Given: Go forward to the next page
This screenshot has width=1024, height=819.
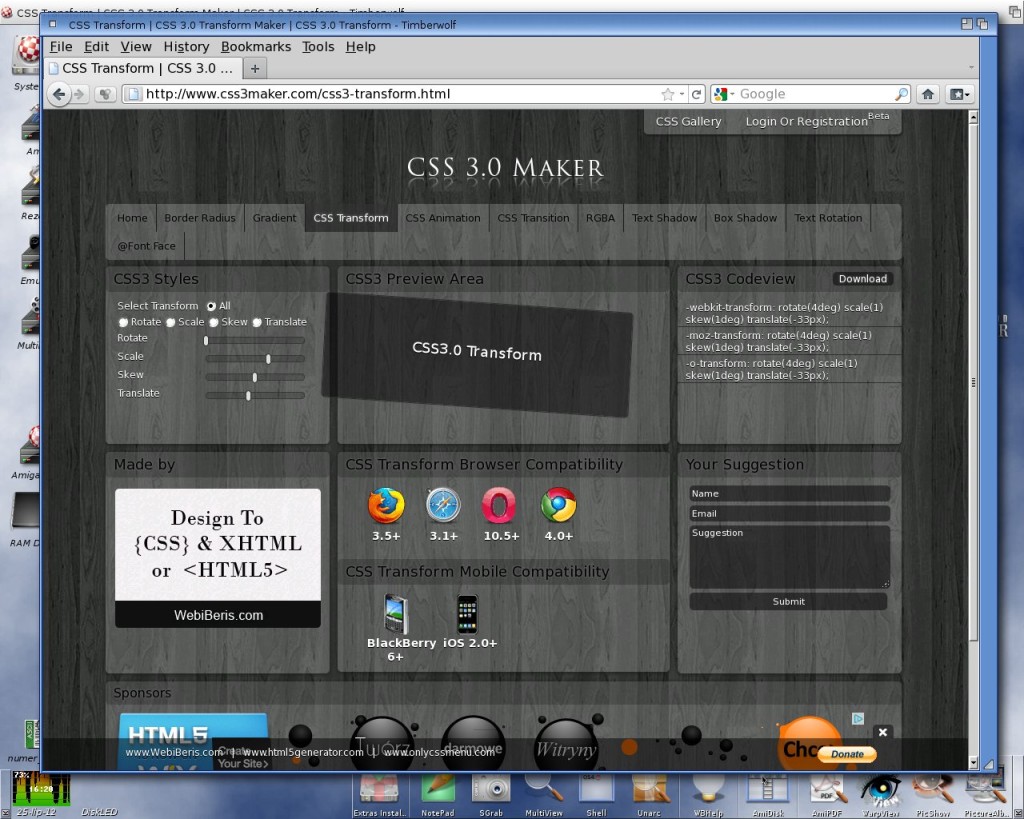Looking at the screenshot, I should click(80, 94).
